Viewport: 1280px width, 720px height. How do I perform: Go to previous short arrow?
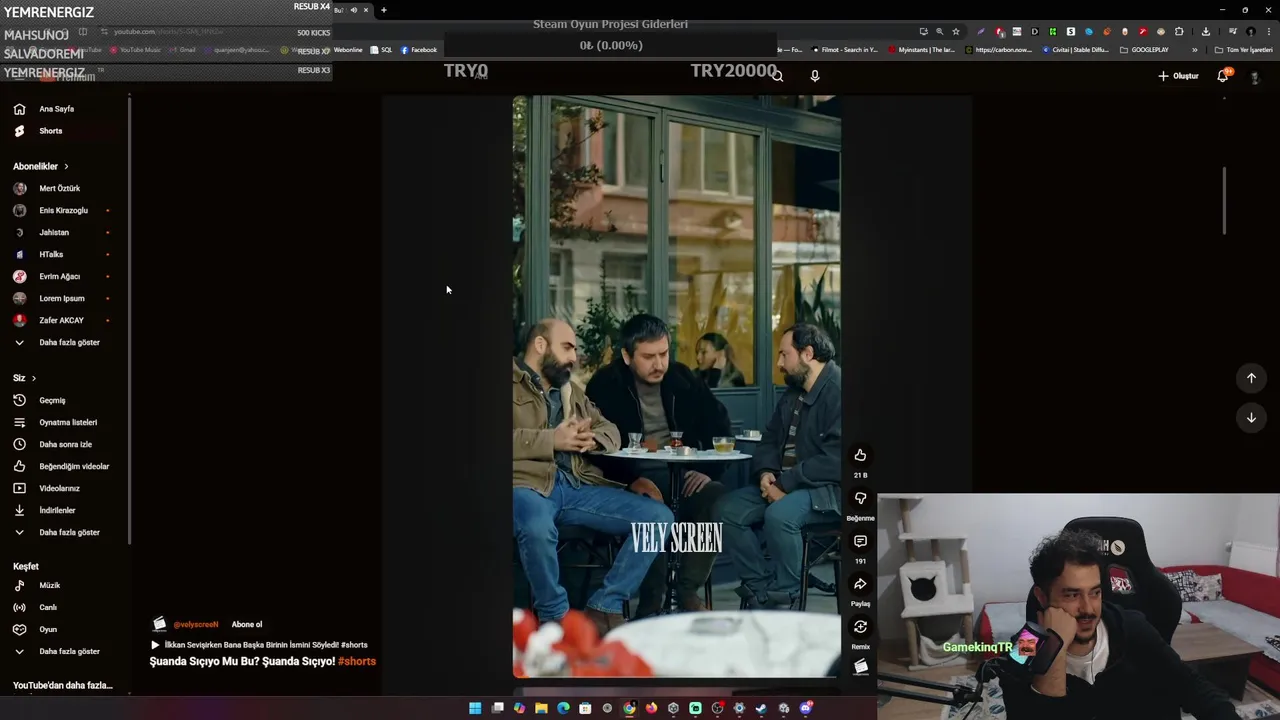click(1251, 378)
